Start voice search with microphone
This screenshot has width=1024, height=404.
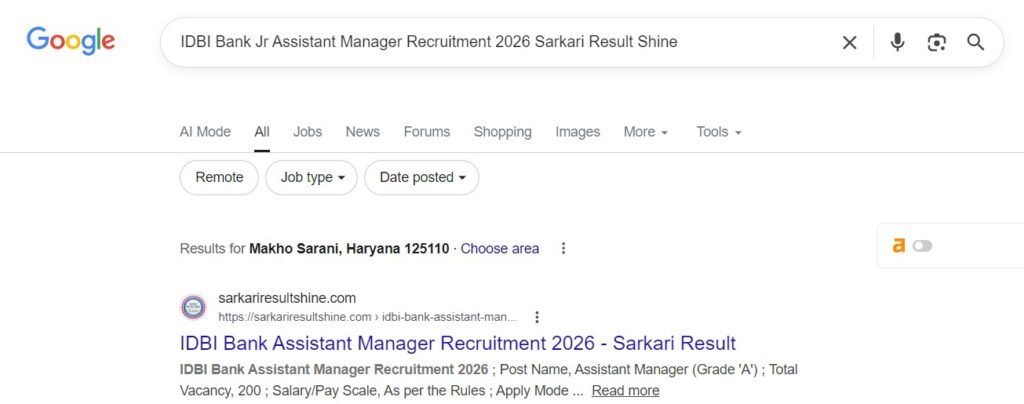click(x=897, y=42)
